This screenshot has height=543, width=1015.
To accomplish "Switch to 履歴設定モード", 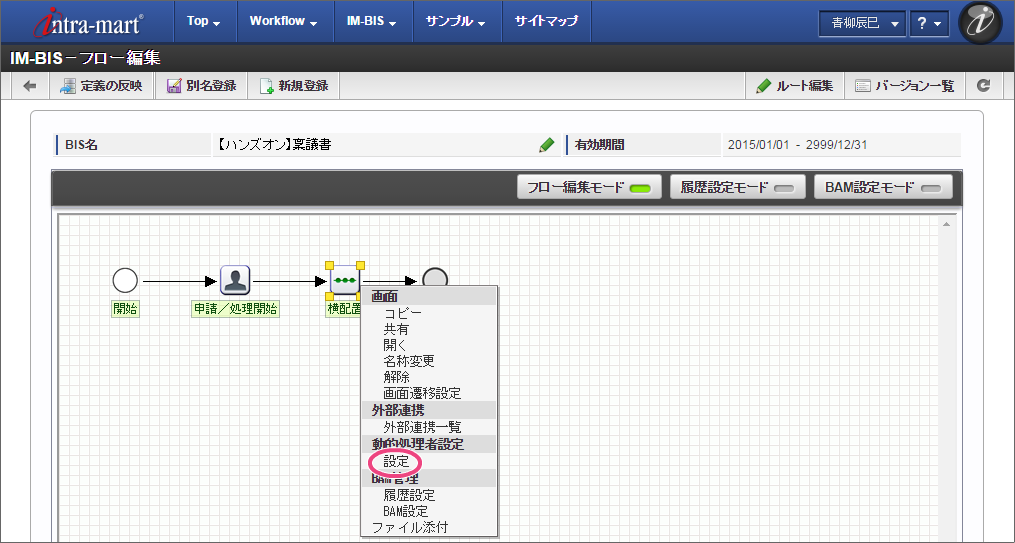I will (x=737, y=188).
